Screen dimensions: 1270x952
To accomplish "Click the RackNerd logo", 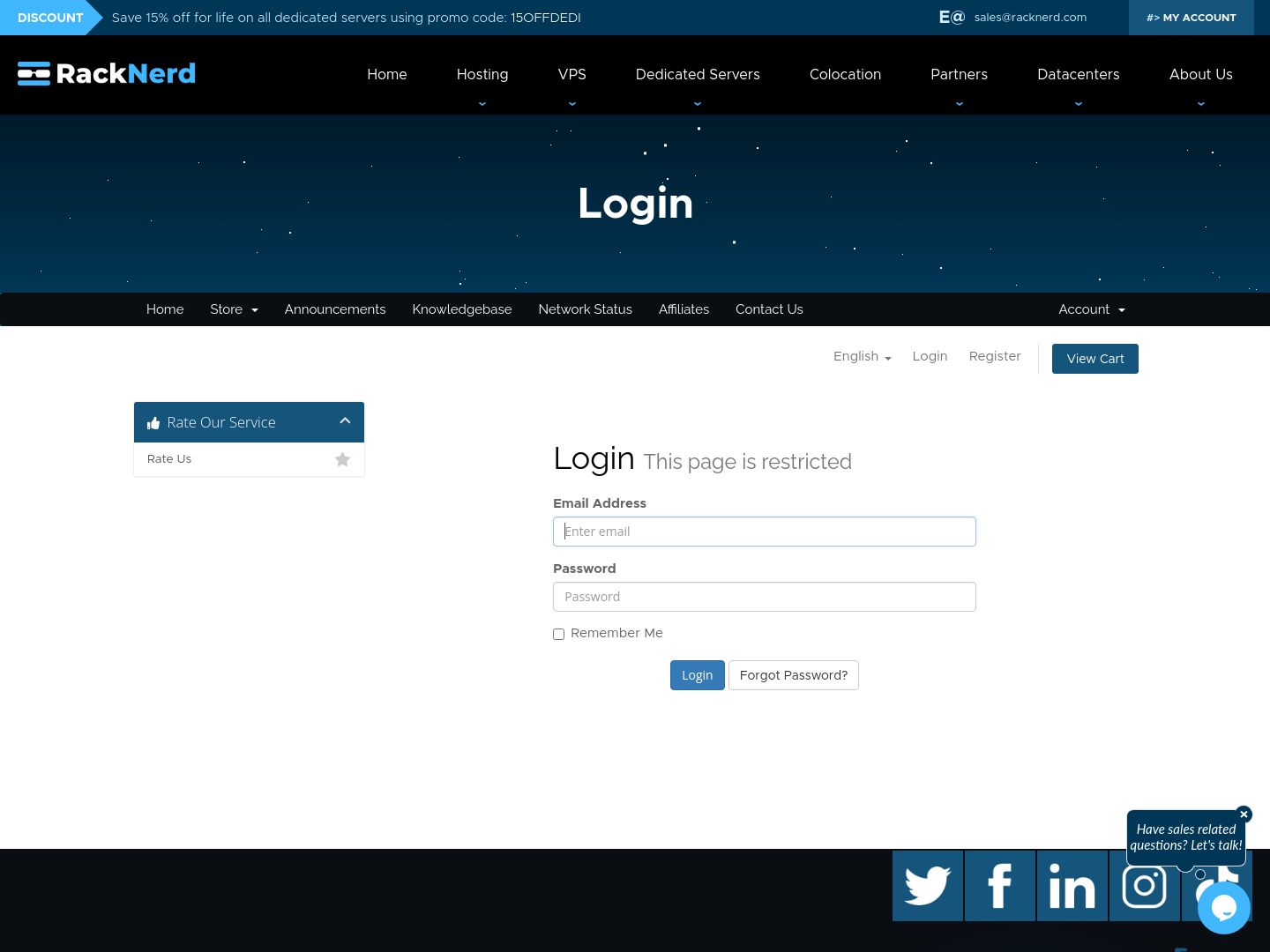I will click(107, 73).
